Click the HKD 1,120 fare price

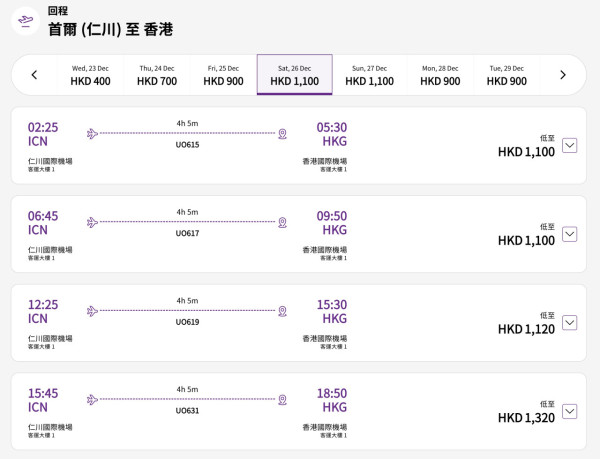526,329
